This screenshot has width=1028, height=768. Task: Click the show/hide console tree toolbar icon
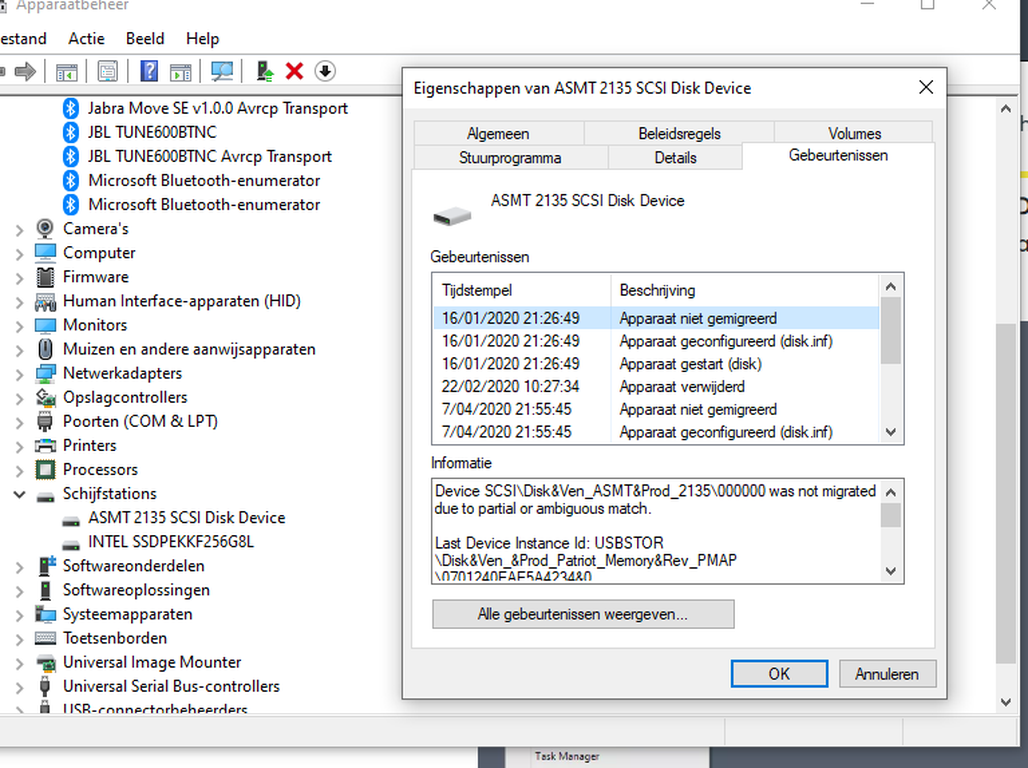[67, 71]
